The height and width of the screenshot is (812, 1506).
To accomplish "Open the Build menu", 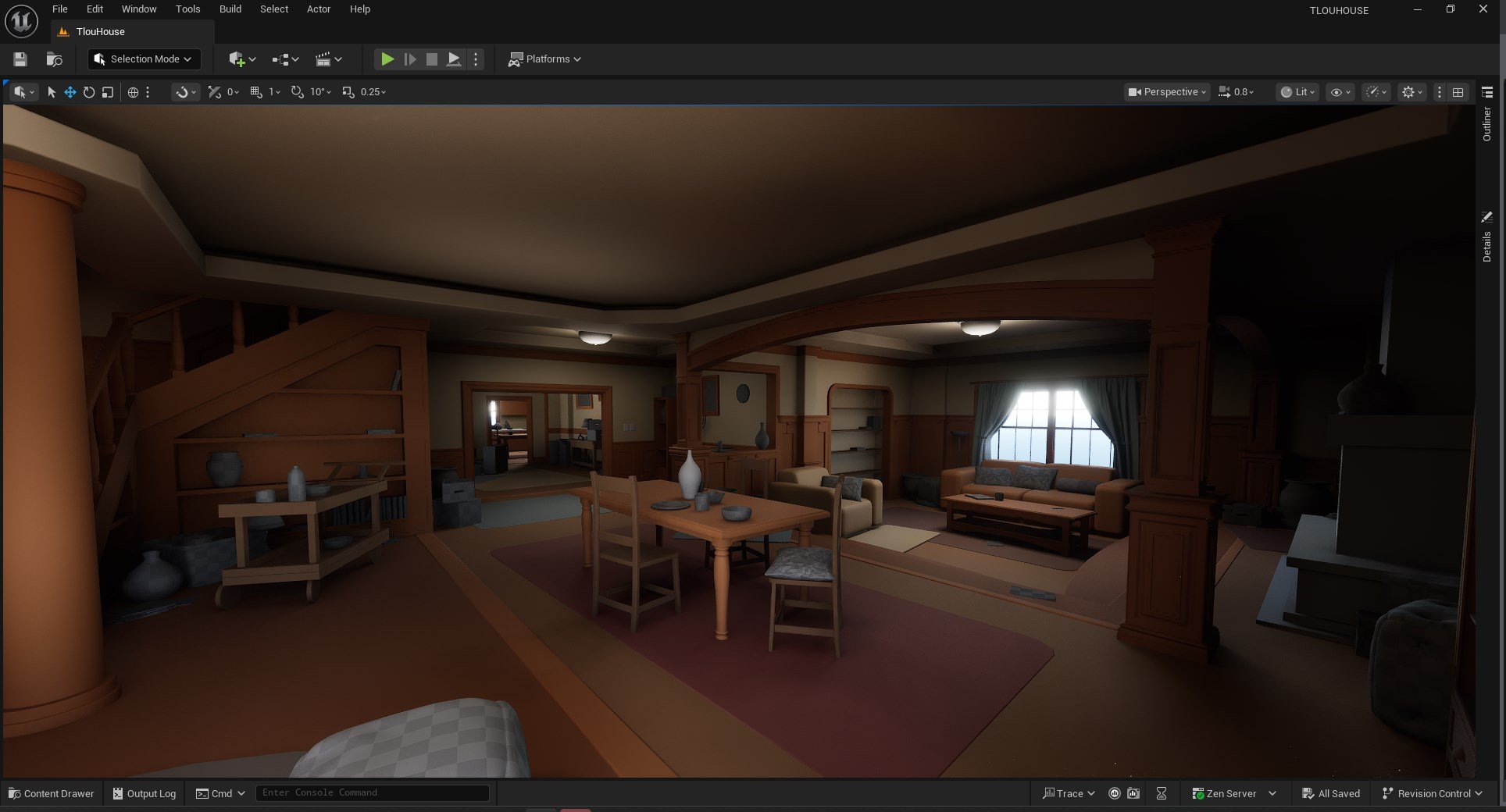I will [230, 9].
